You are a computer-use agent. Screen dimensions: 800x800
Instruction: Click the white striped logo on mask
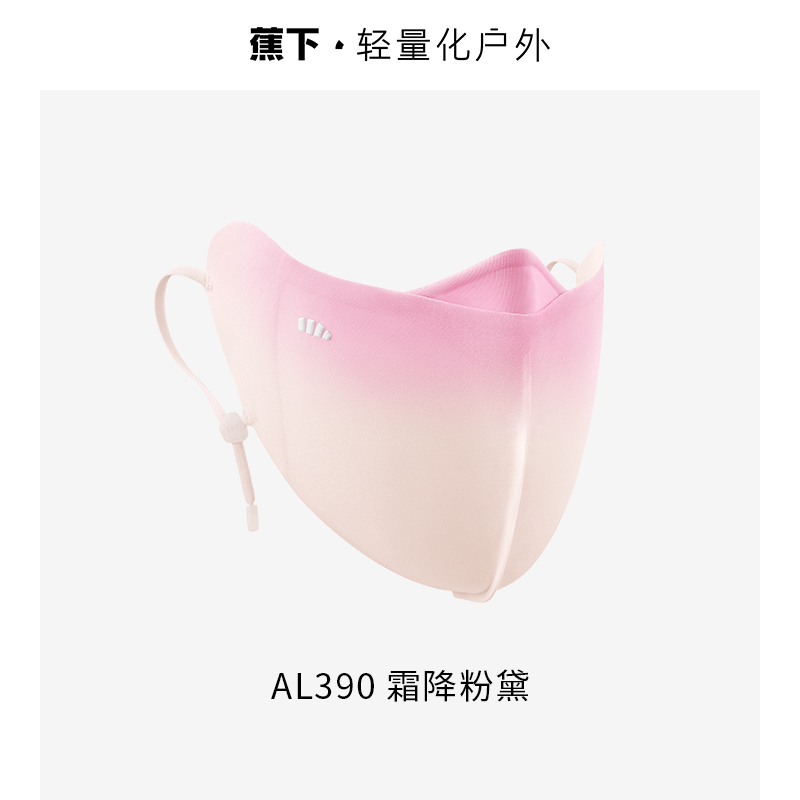click(314, 328)
